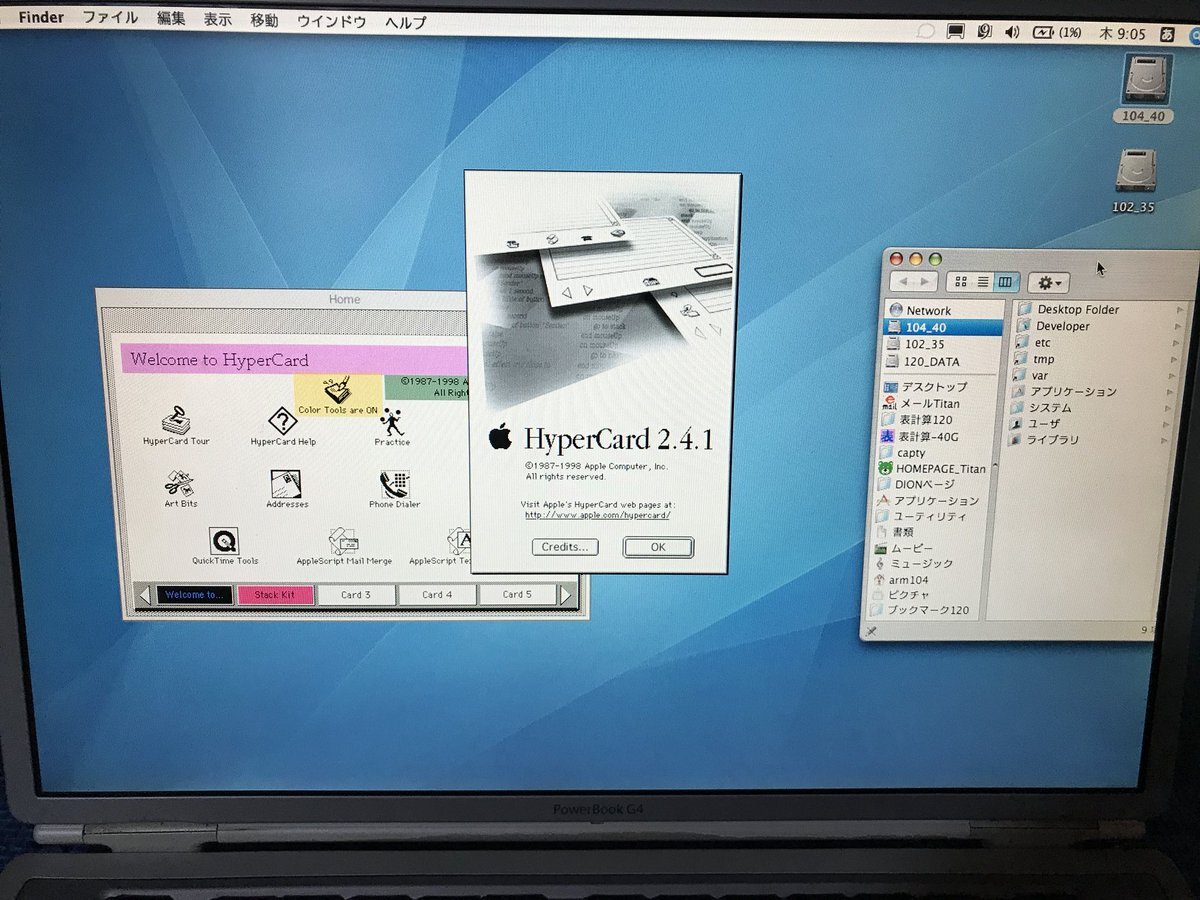Viewport: 1200px width, 900px height.
Task: Open the 移動 menu
Action: [264, 20]
